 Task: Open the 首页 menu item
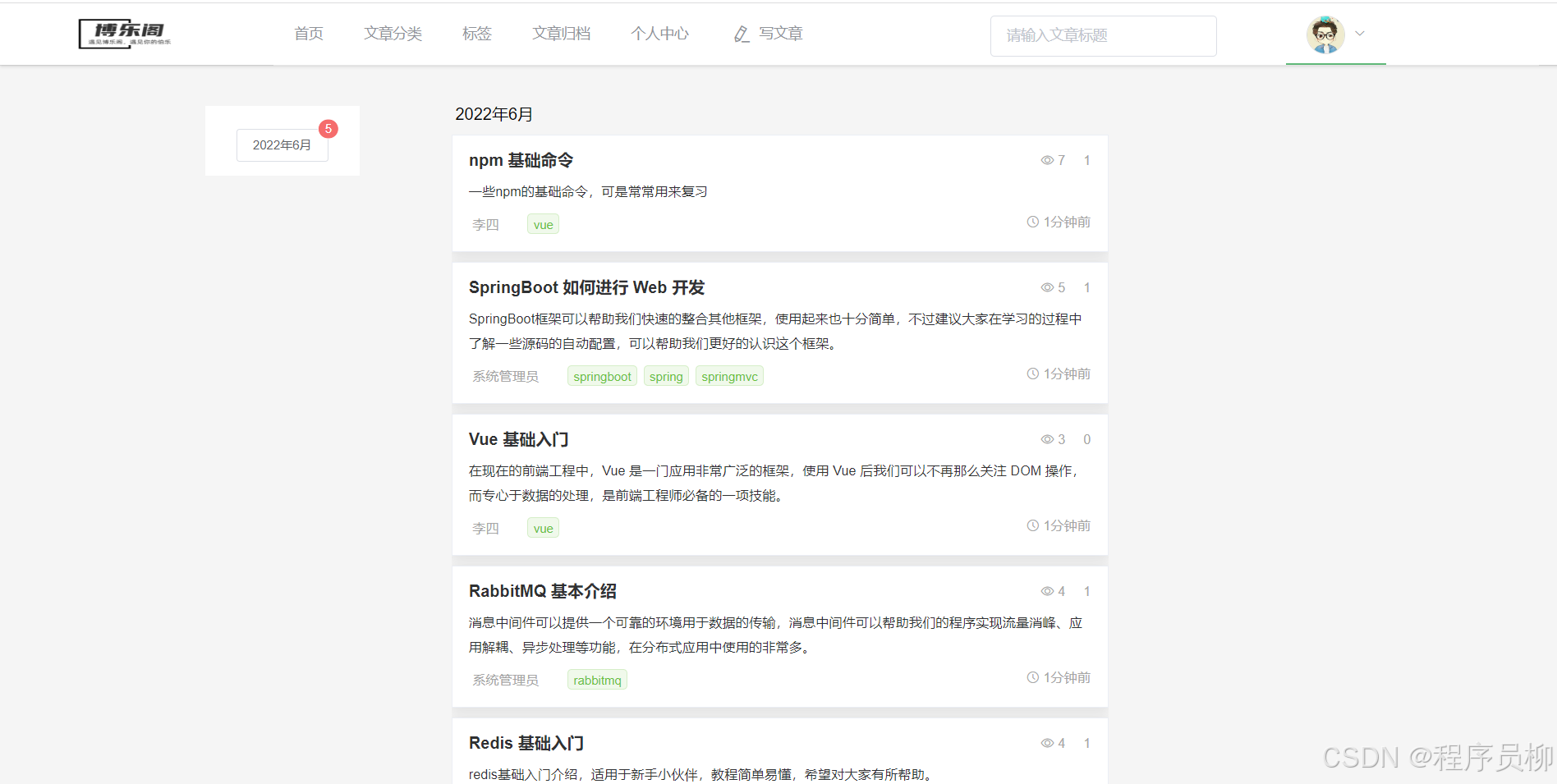(x=308, y=34)
